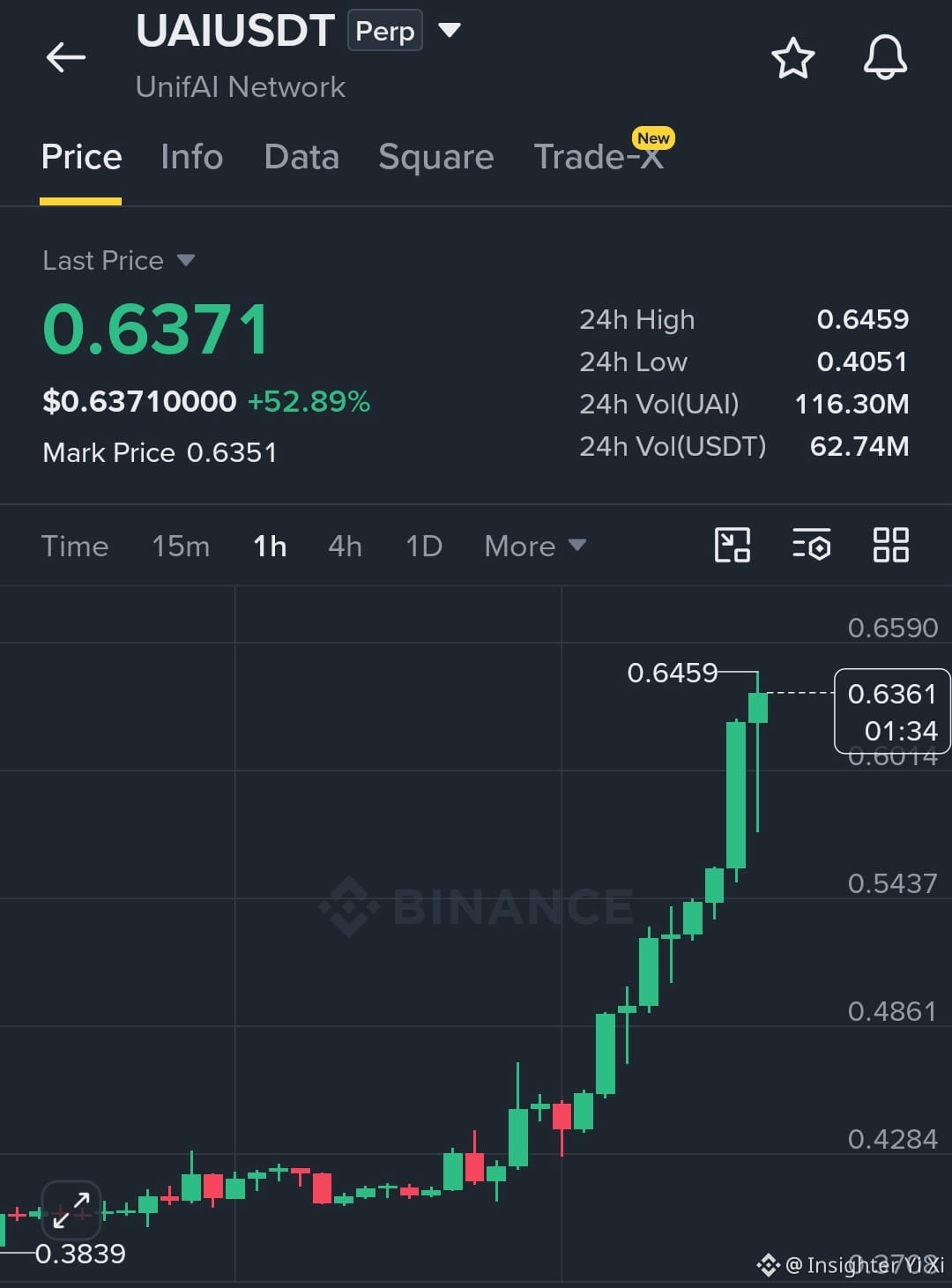Click the 0.6361 current price marker
Viewport: 952px width, 1288px height.
[892, 712]
